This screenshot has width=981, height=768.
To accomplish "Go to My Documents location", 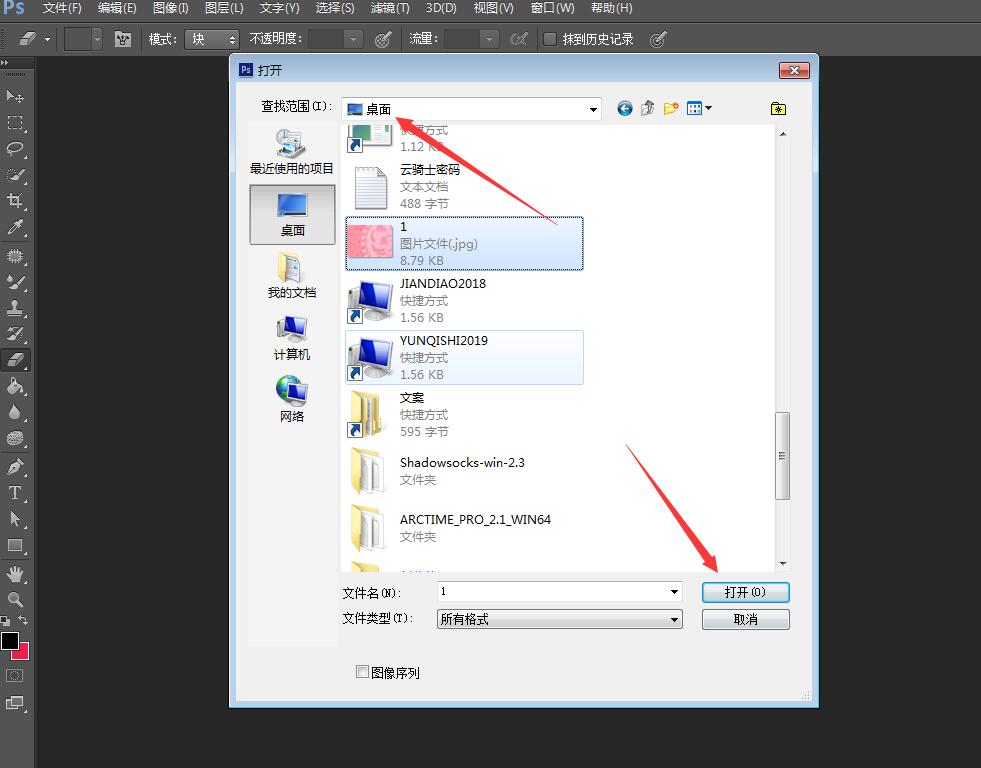I will (292, 276).
